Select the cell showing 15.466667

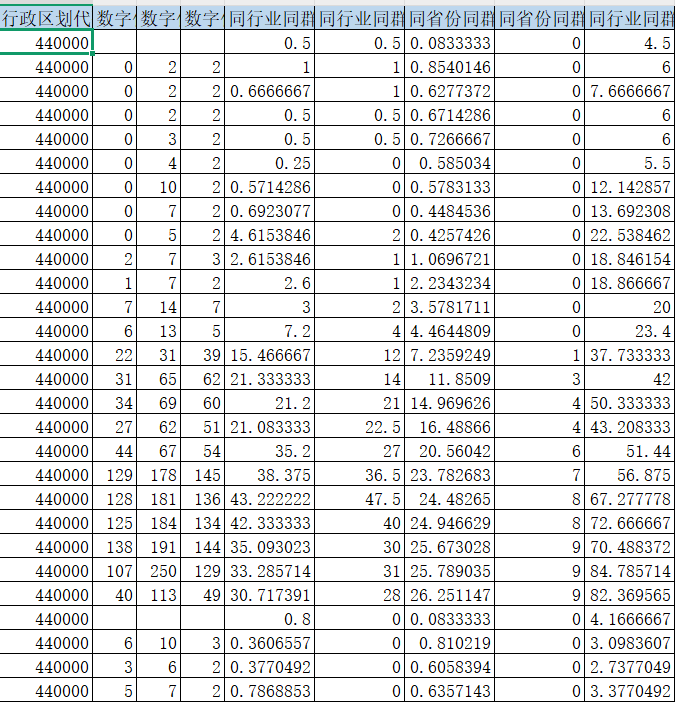click(x=270, y=355)
